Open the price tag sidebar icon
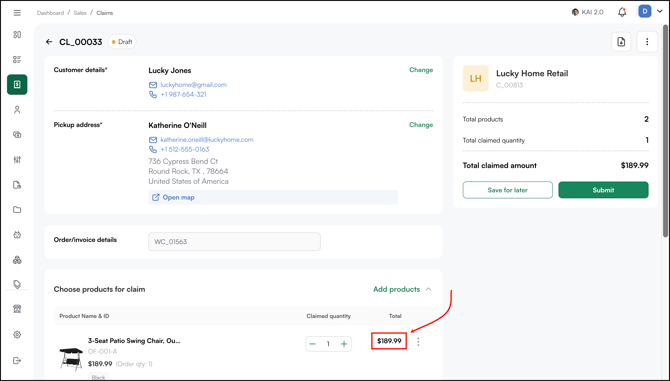Screen dimensions: 670x381 coord(17,284)
